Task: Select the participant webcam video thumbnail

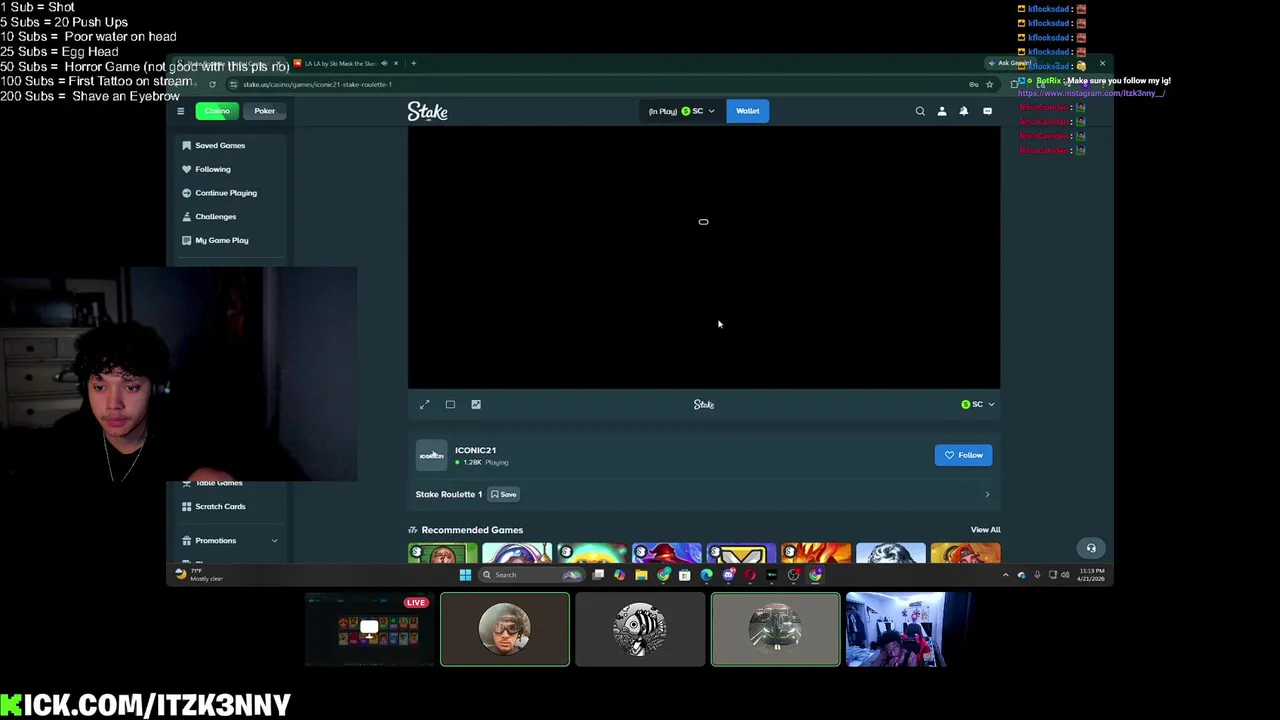Action: pyautogui.click(x=908, y=629)
